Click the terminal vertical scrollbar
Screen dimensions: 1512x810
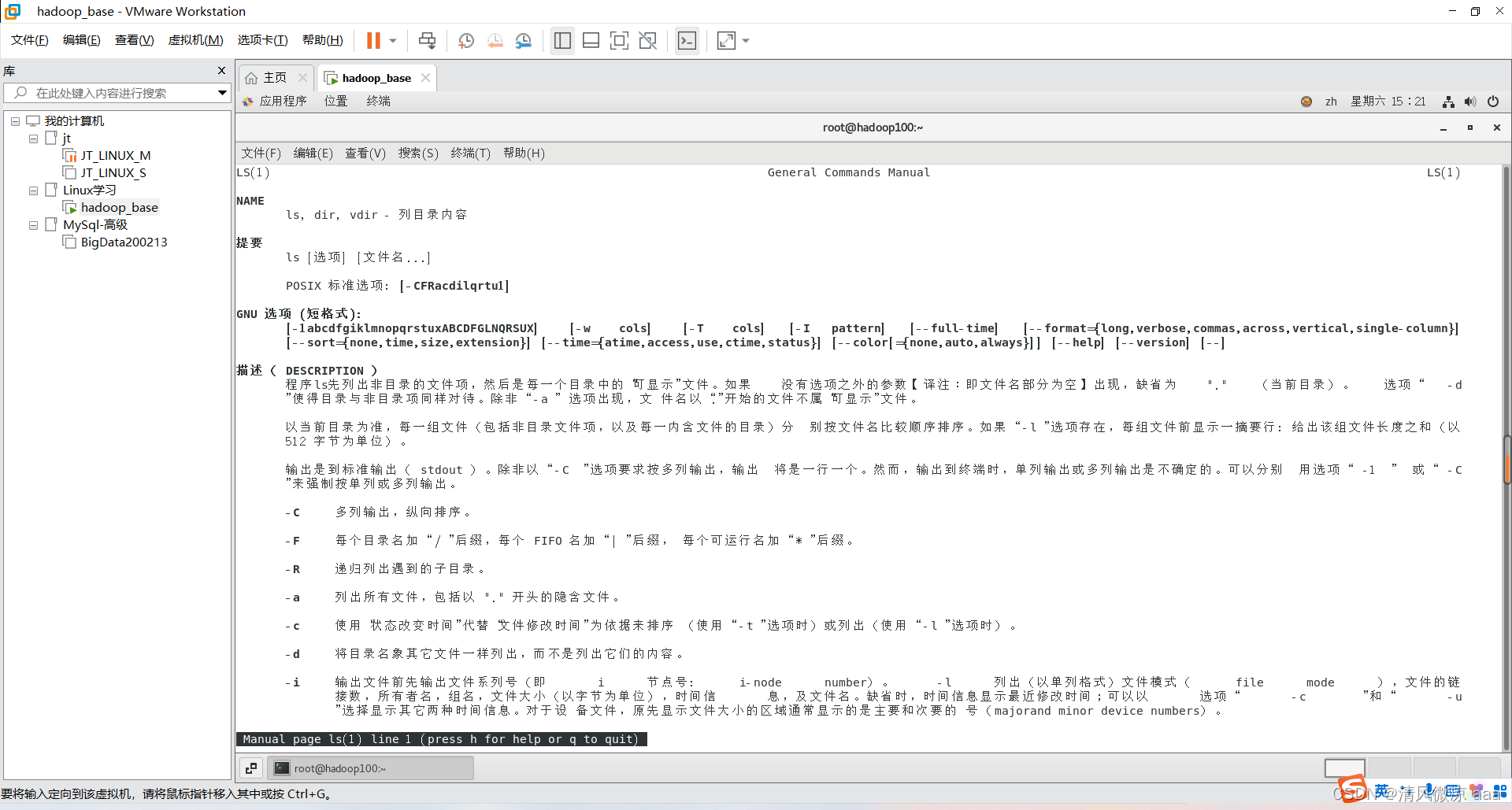coord(1506,457)
